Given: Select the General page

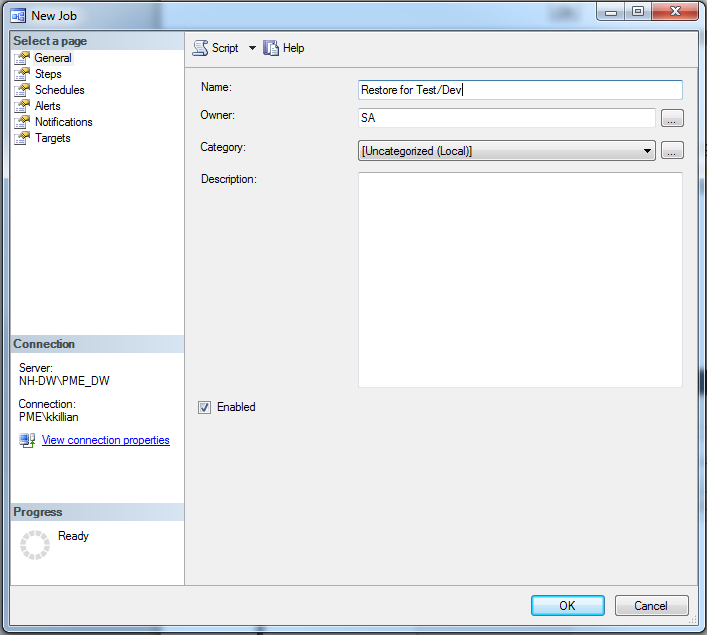Looking at the screenshot, I should click(x=53, y=58).
